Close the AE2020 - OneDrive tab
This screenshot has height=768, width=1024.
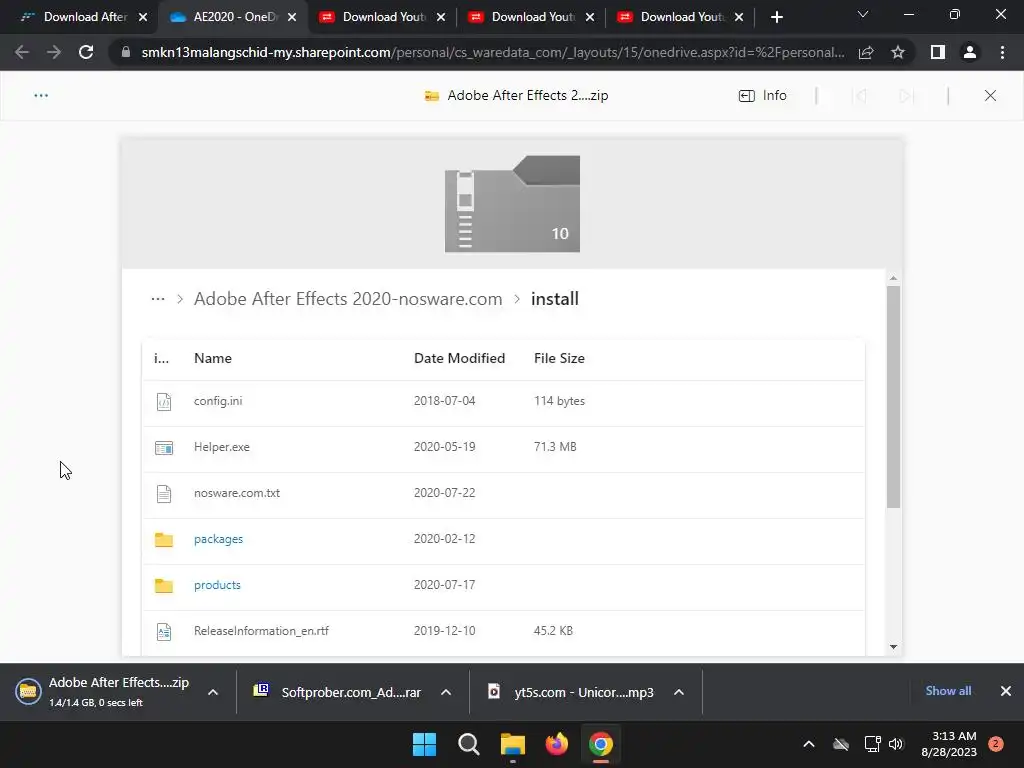tap(292, 17)
